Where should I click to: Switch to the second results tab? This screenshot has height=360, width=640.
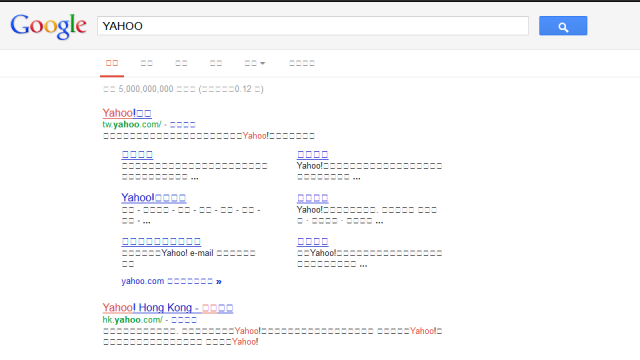click(x=147, y=63)
